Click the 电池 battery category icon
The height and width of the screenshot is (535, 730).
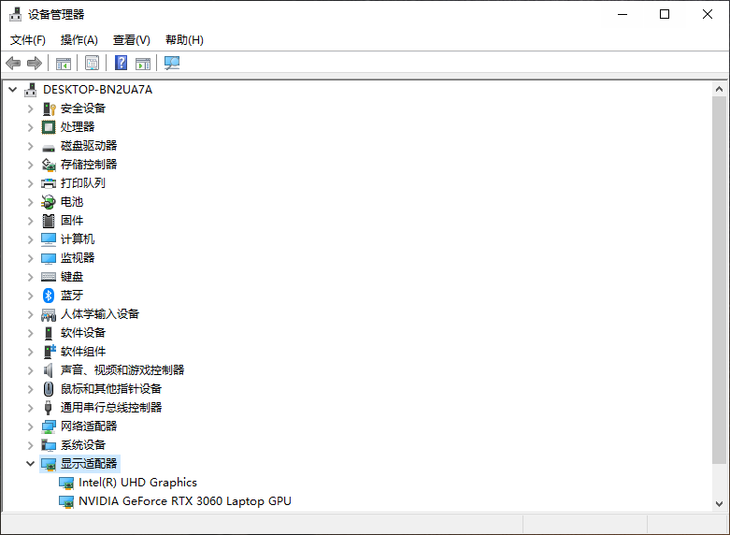49,202
